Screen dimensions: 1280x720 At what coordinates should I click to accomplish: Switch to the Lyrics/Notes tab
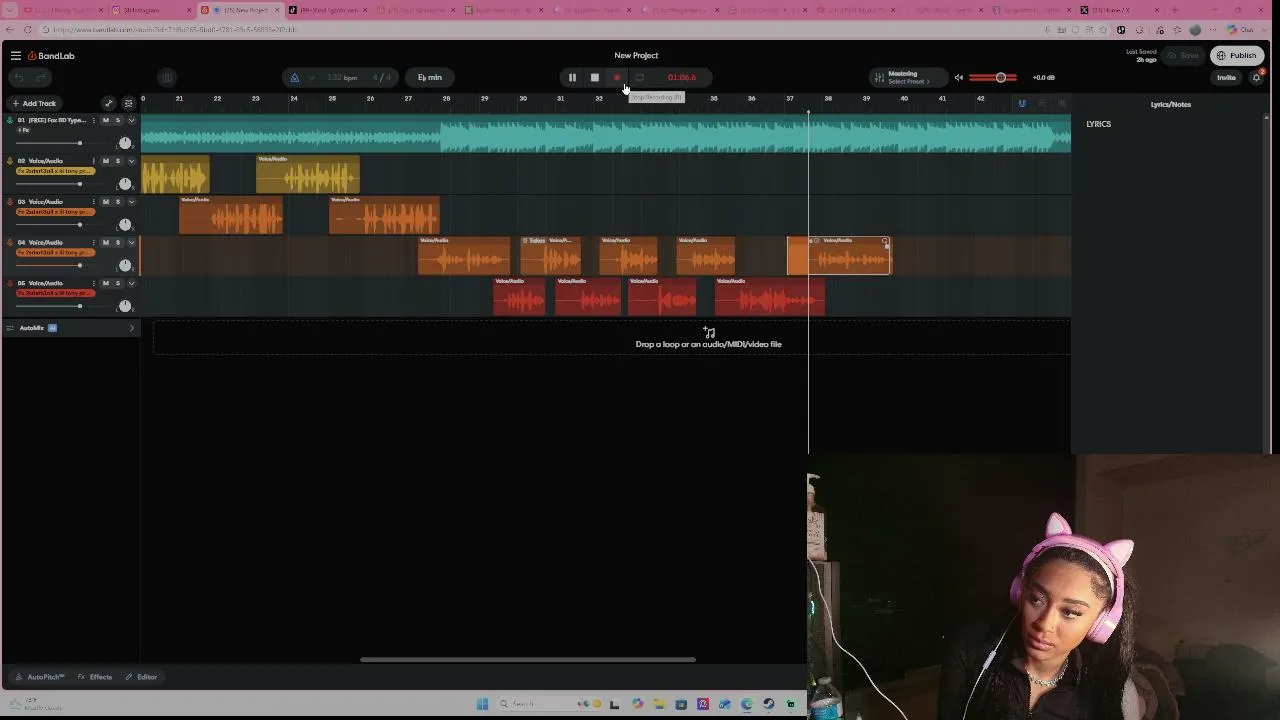point(1170,104)
